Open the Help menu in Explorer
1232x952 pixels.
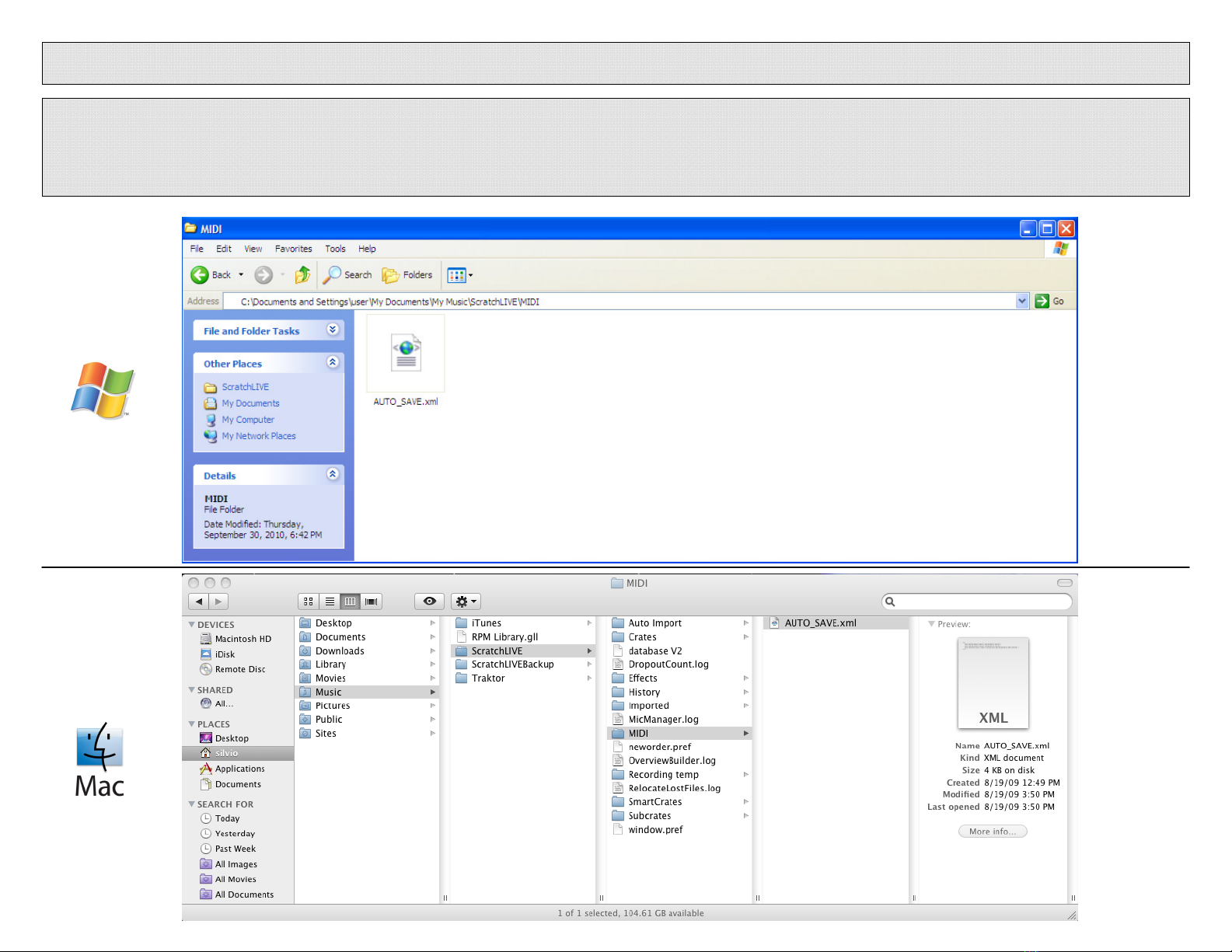[367, 249]
